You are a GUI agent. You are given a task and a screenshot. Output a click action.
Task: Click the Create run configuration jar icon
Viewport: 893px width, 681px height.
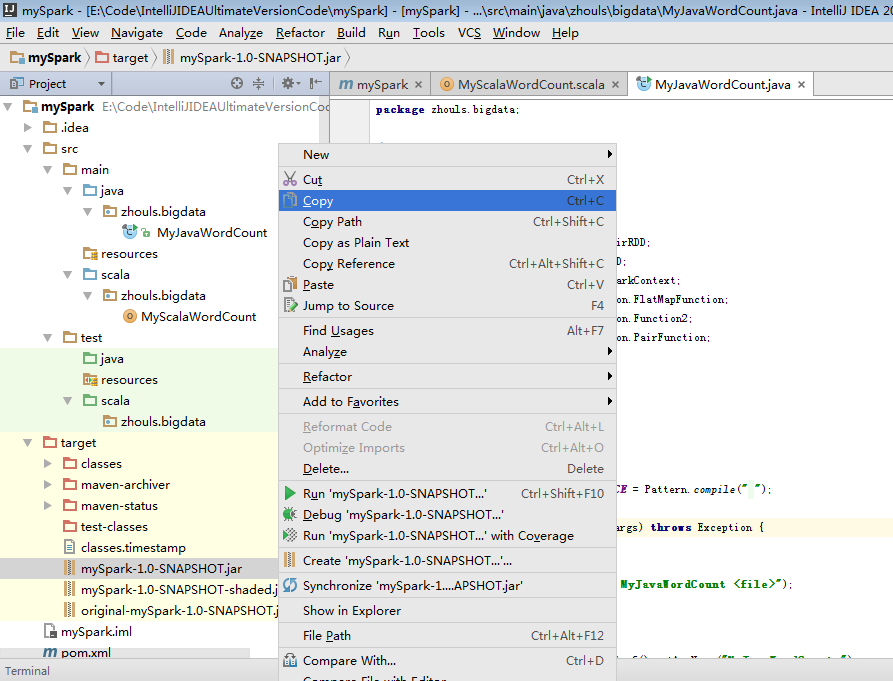point(290,560)
